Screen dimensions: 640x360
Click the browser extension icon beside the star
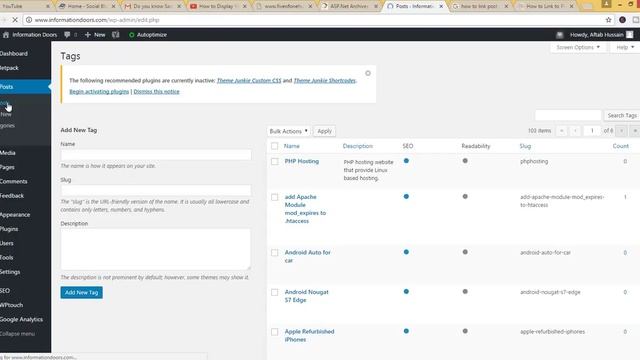(622, 20)
